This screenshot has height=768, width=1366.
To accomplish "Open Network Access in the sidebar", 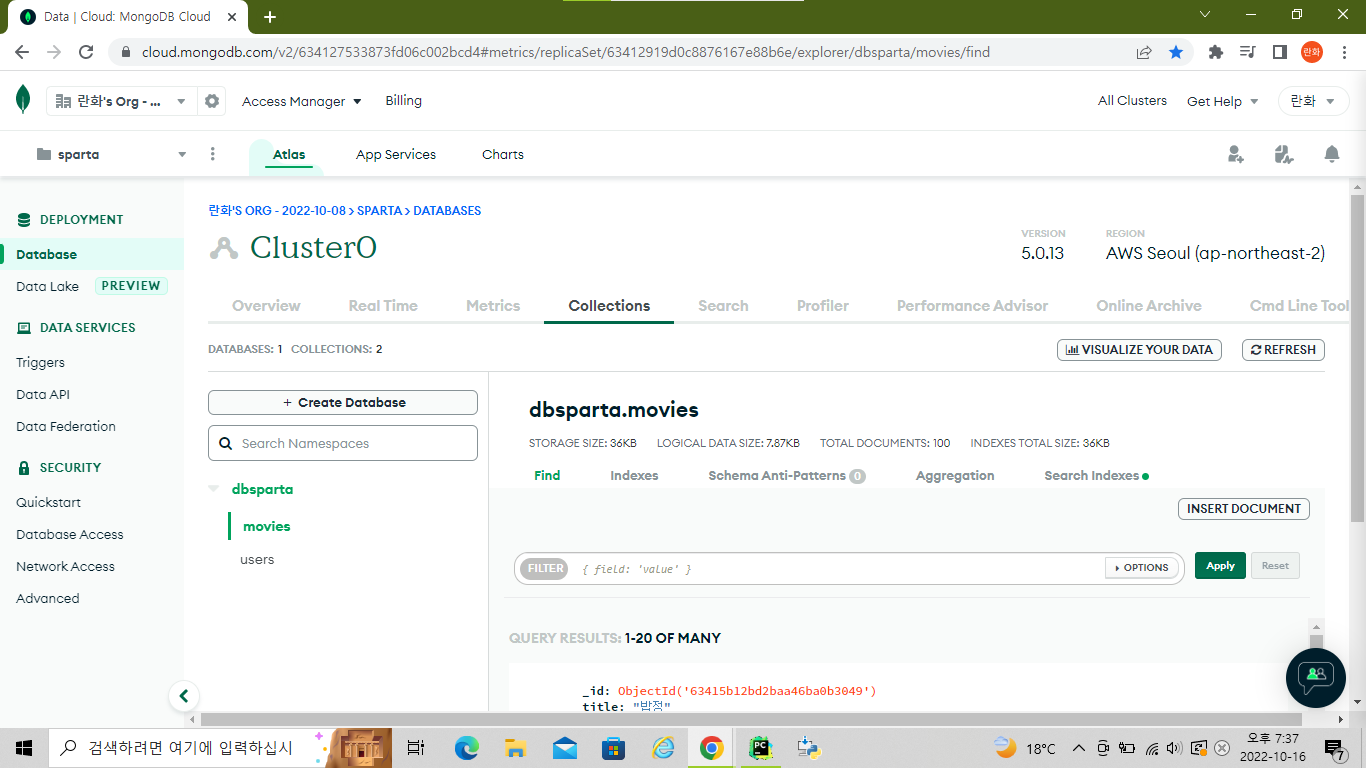I will 66,567.
